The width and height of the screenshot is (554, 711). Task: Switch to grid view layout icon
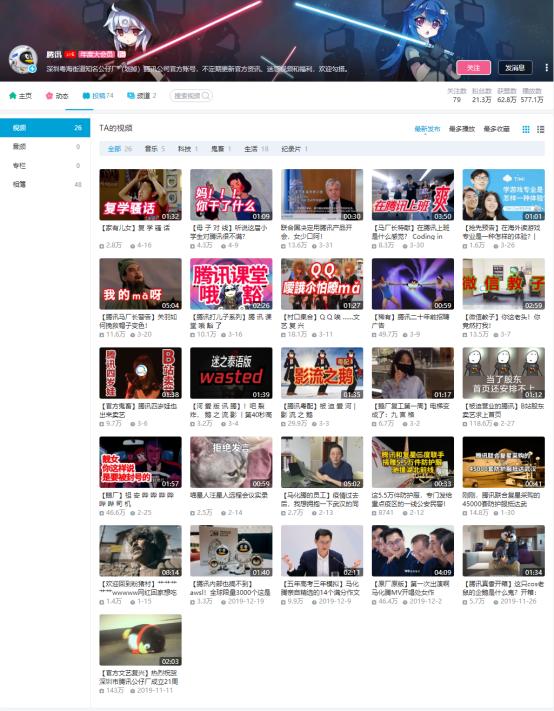coord(526,129)
